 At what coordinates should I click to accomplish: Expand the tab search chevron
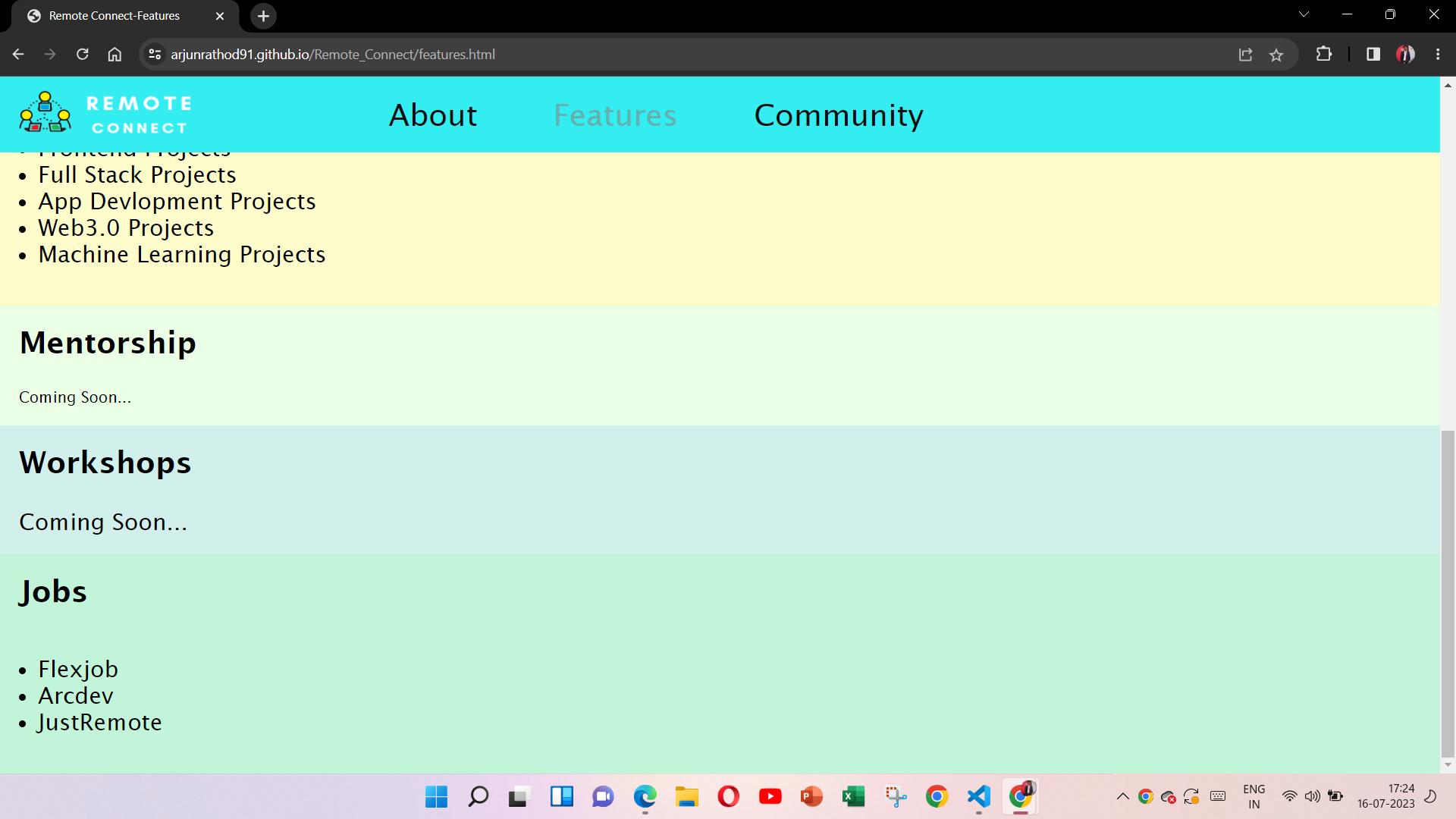click(x=1304, y=14)
